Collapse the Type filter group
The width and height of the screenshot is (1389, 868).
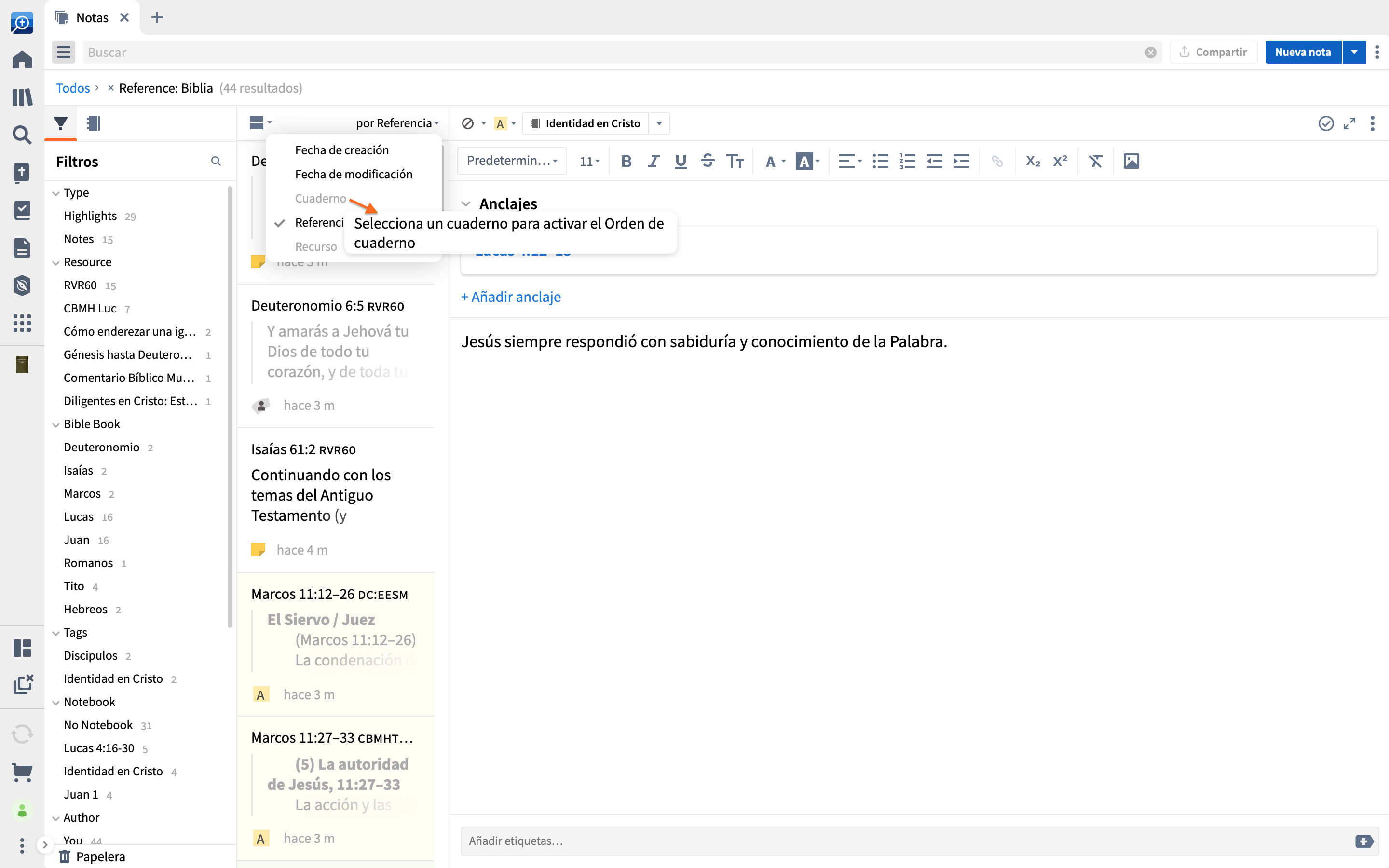click(x=55, y=193)
